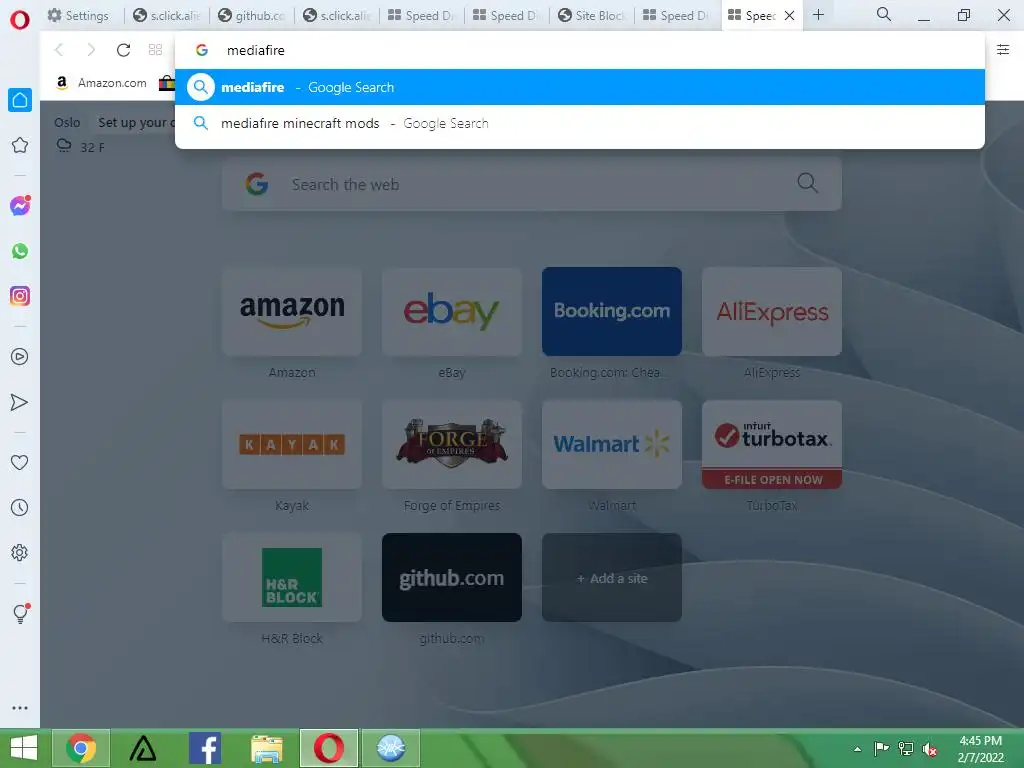Open Amazon.com bookmark in bookmarks bar
Image resolution: width=1024 pixels, height=768 pixels.
pyautogui.click(x=102, y=83)
